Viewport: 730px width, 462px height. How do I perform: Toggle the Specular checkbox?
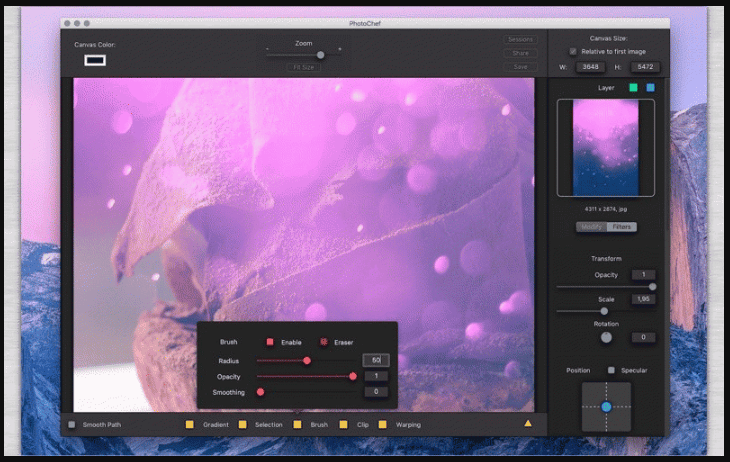[x=611, y=370]
